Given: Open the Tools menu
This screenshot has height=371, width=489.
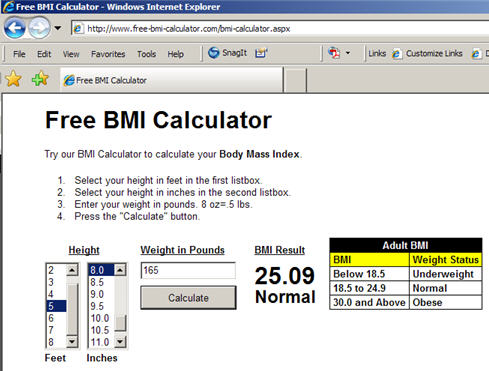Looking at the screenshot, I should 146,54.
